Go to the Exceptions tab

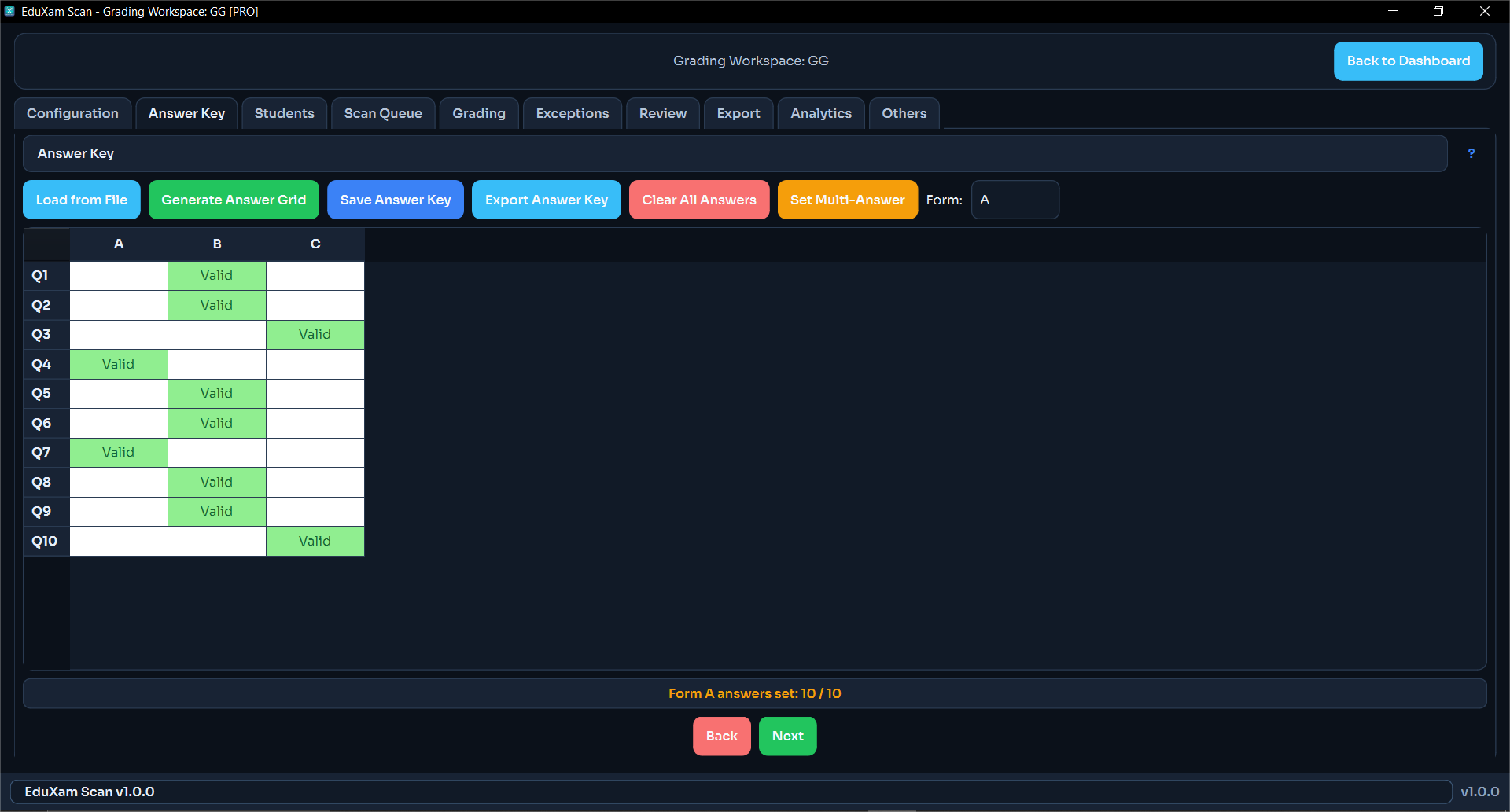click(572, 113)
